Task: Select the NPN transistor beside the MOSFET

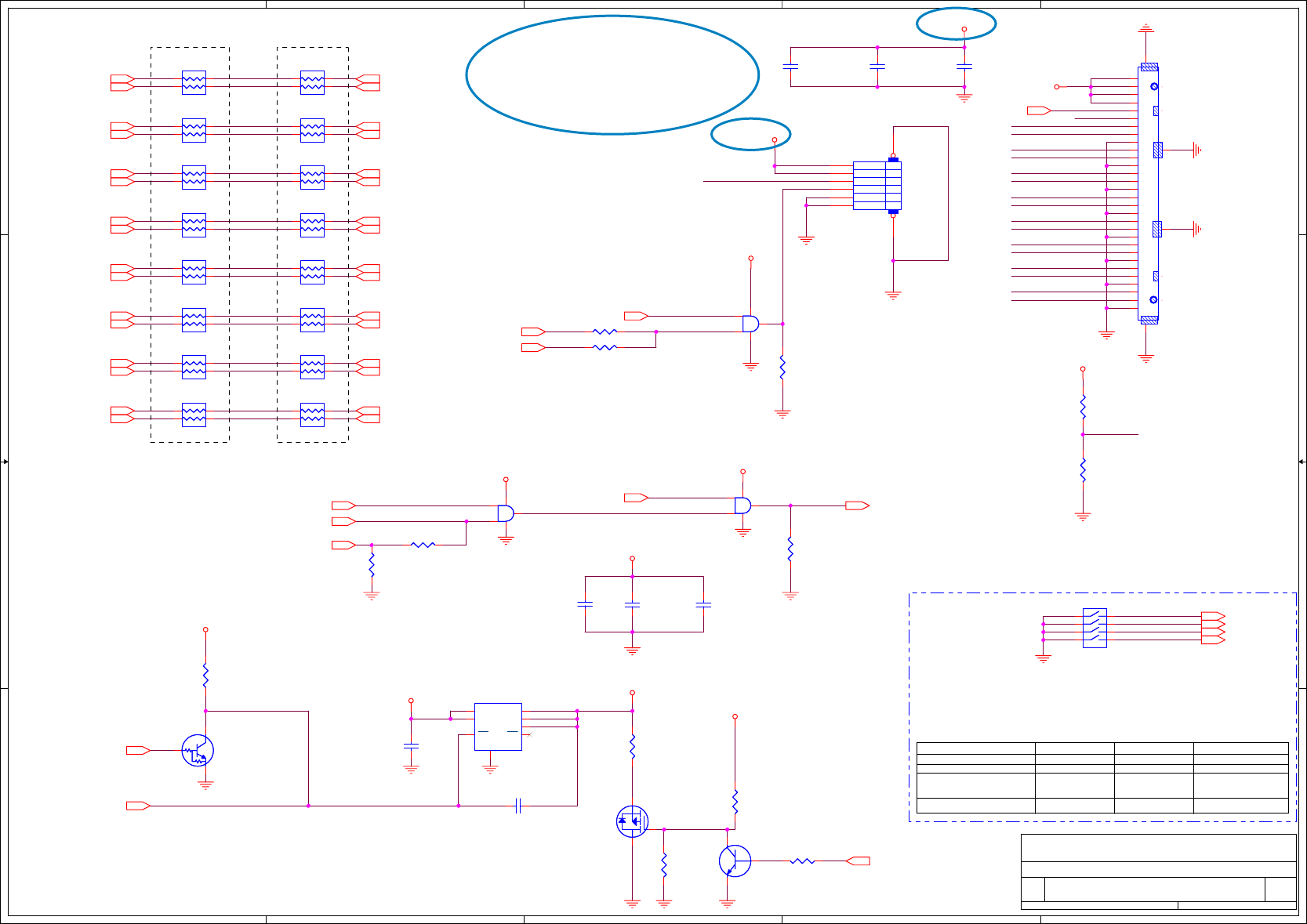Action: [735, 861]
